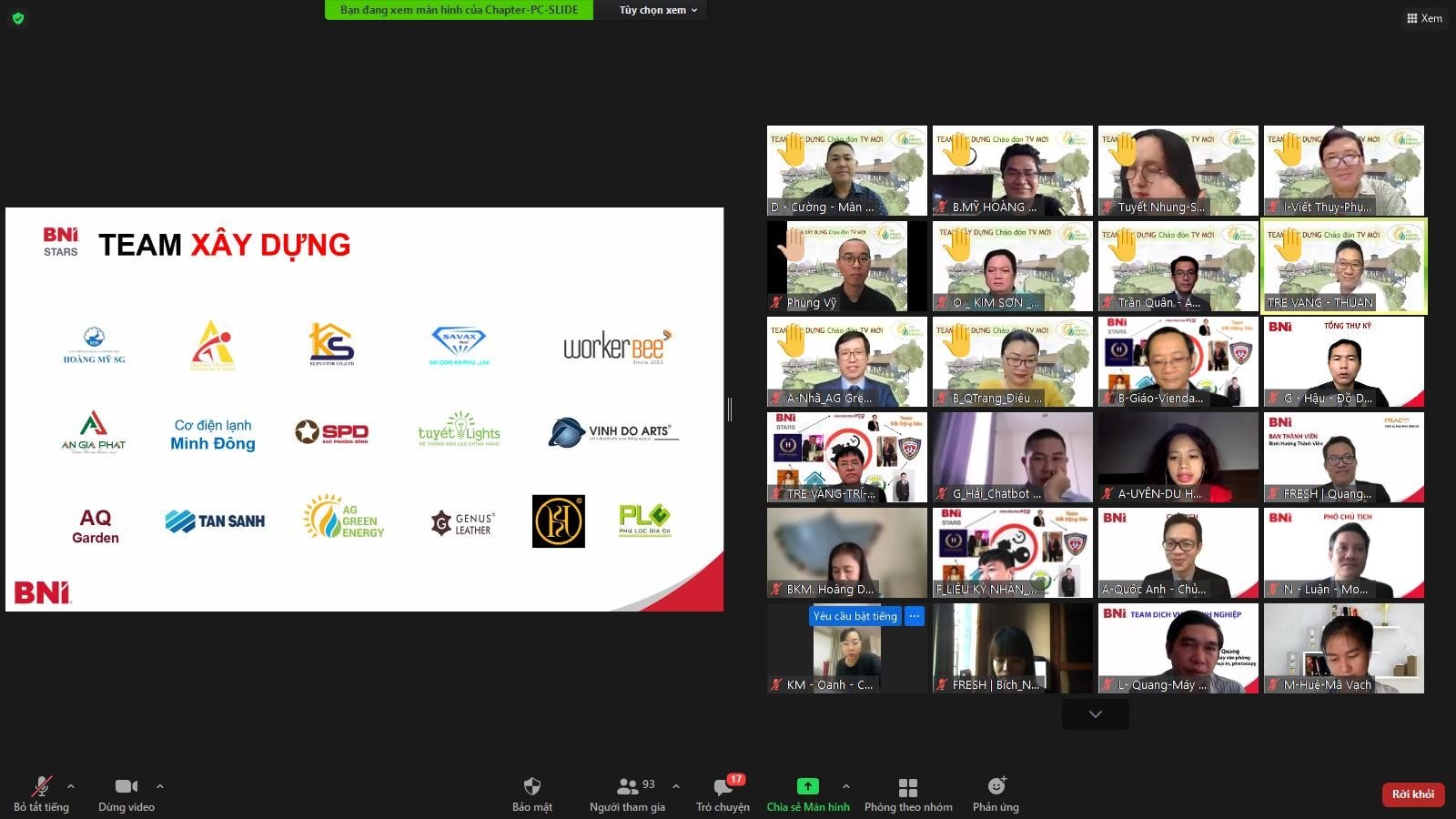
Task: Click Yêu cầu bật tiếng button
Action: pos(854,616)
